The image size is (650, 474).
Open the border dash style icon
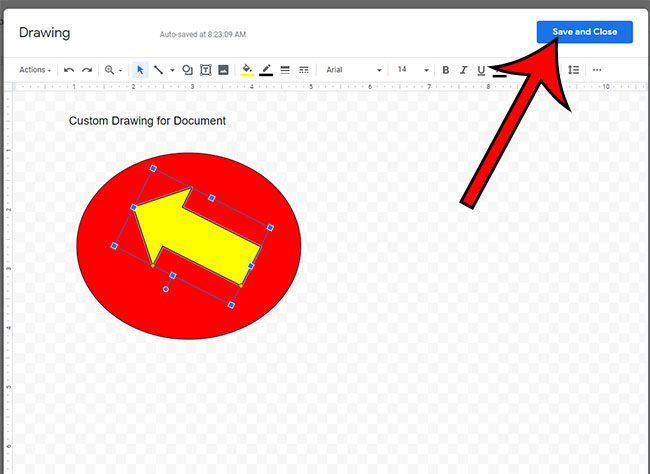[x=303, y=70]
